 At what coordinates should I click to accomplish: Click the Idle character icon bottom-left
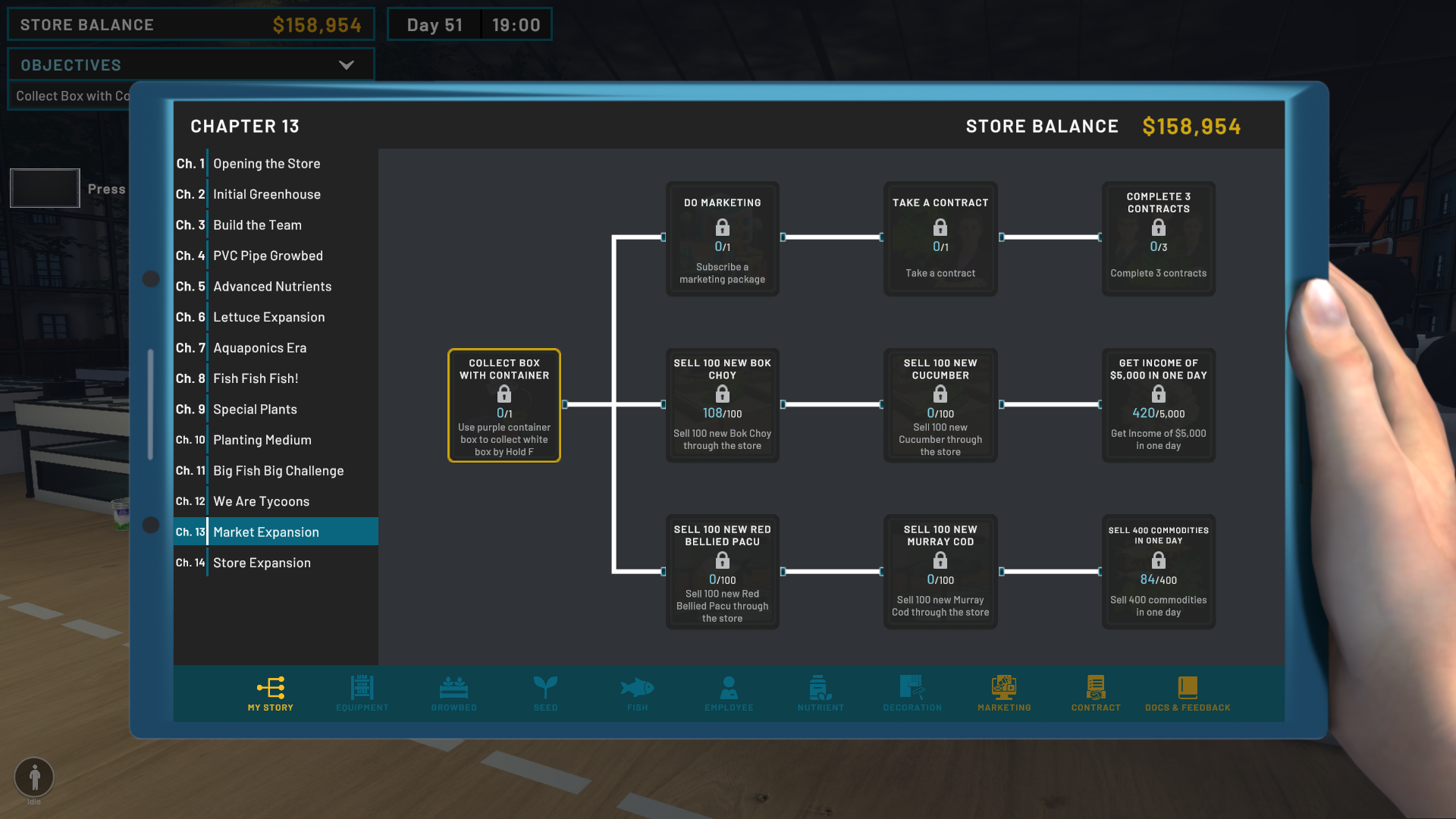pos(33,777)
